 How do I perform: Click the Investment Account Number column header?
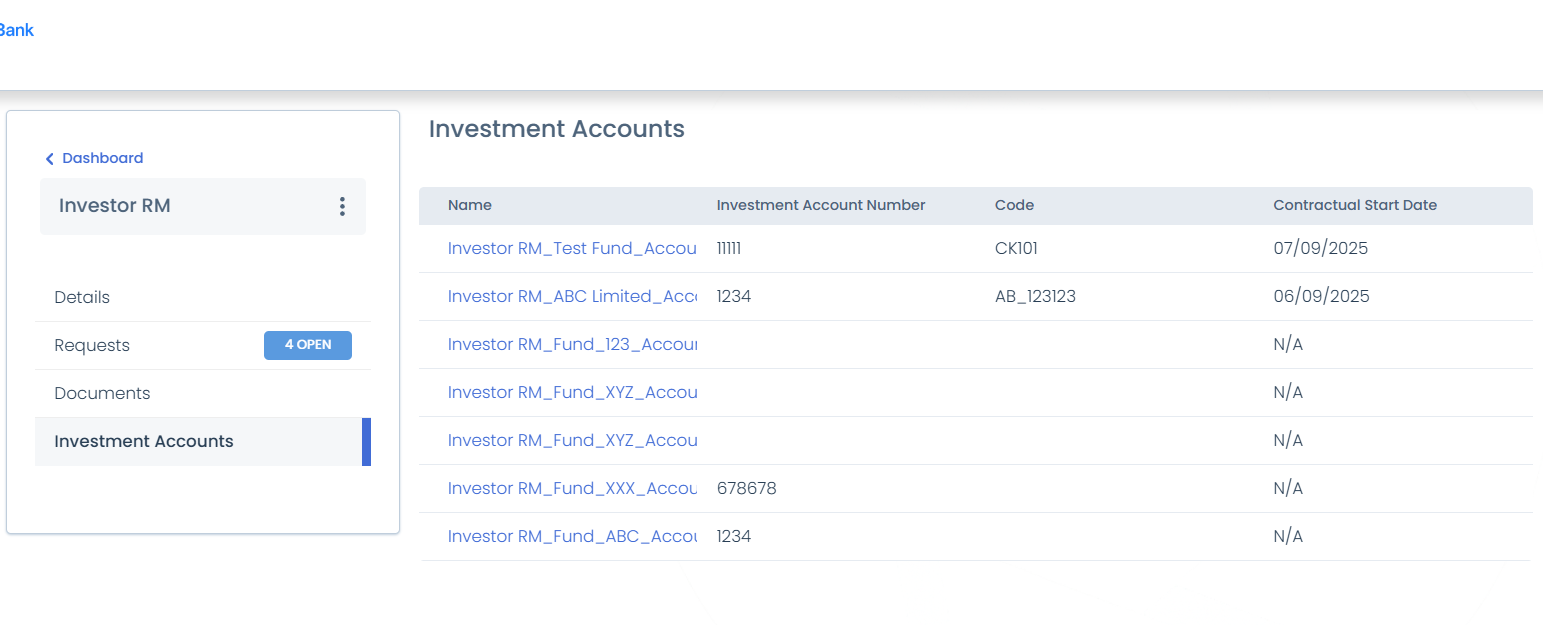[x=820, y=205]
